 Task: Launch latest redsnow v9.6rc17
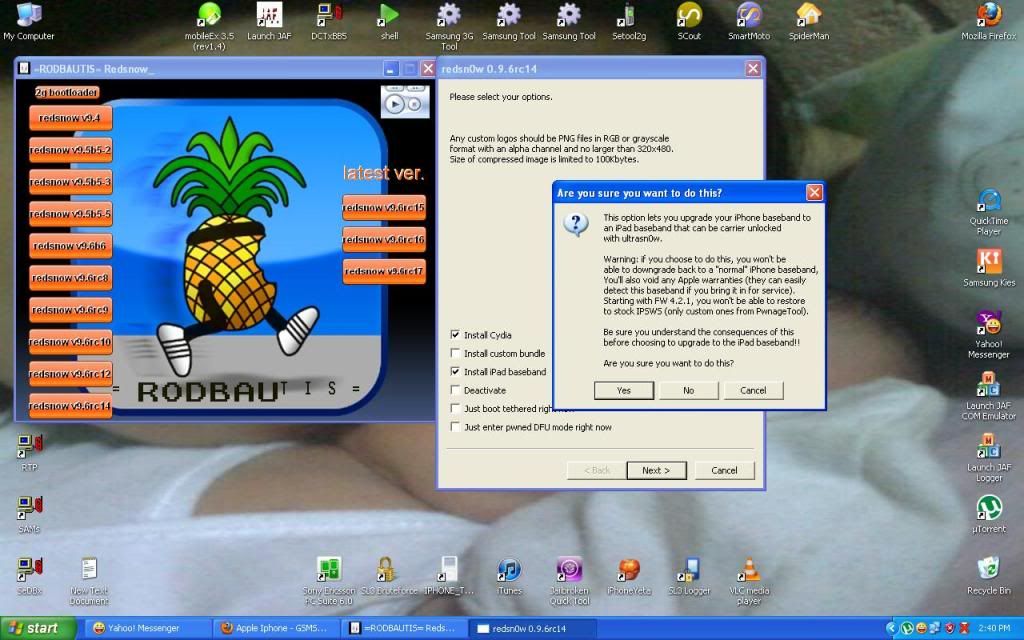click(384, 271)
